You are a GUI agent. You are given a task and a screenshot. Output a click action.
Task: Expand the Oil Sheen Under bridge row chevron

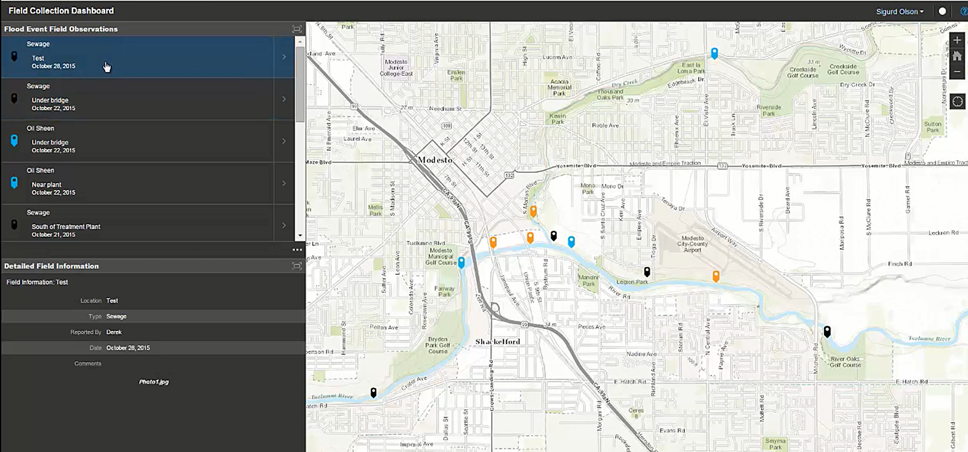[x=284, y=141]
